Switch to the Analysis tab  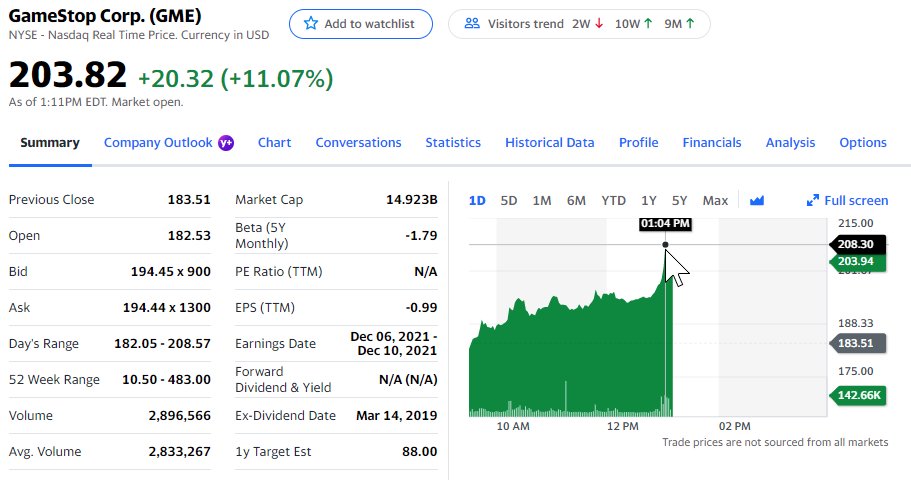(790, 143)
